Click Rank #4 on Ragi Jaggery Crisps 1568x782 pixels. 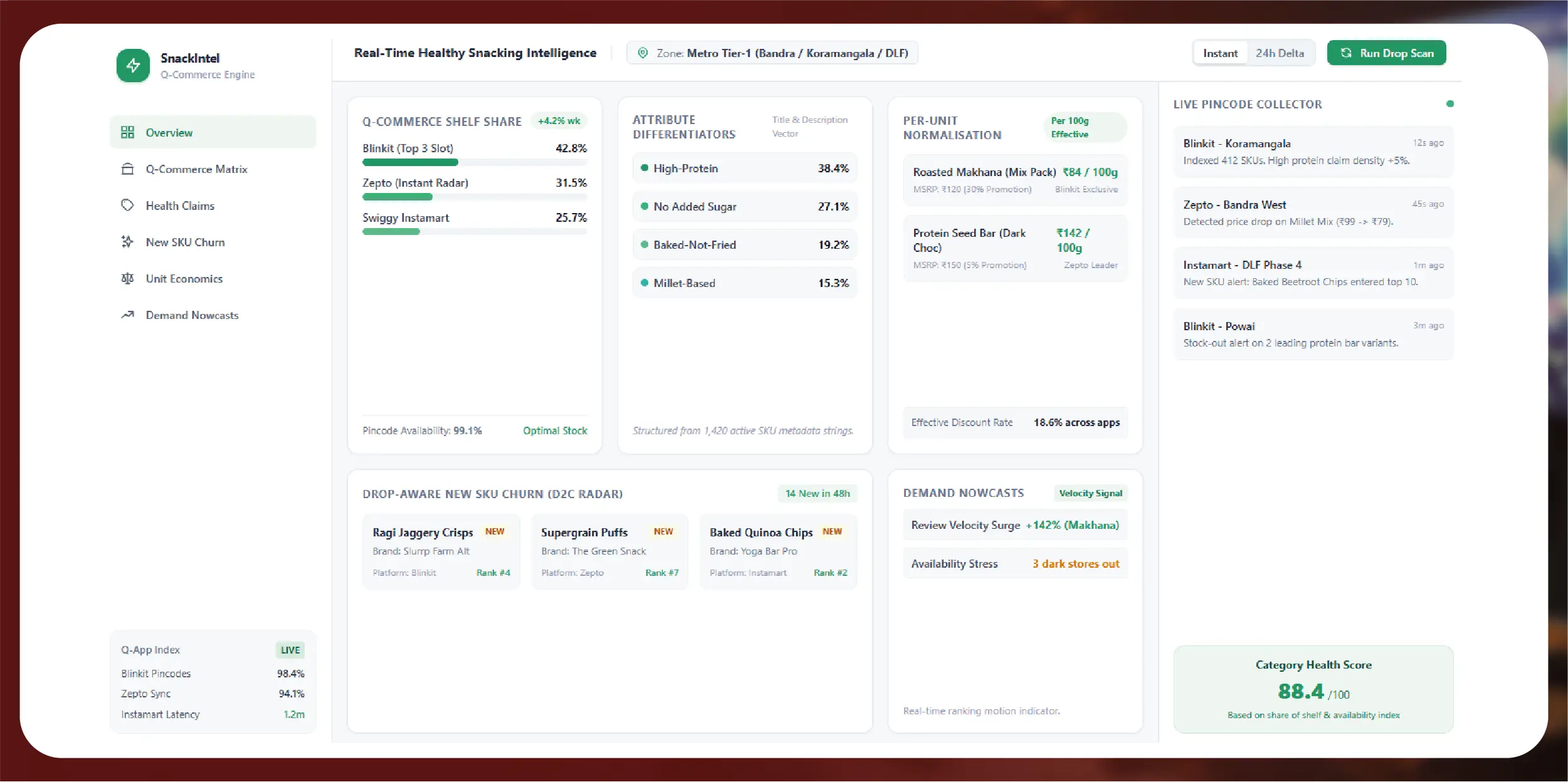493,573
